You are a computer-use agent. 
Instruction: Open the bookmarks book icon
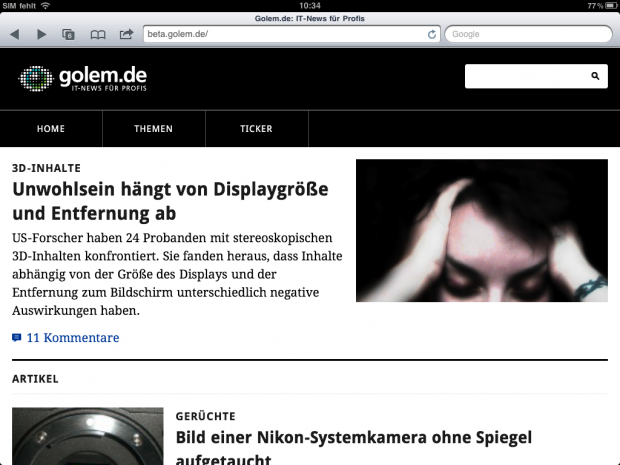[98, 35]
